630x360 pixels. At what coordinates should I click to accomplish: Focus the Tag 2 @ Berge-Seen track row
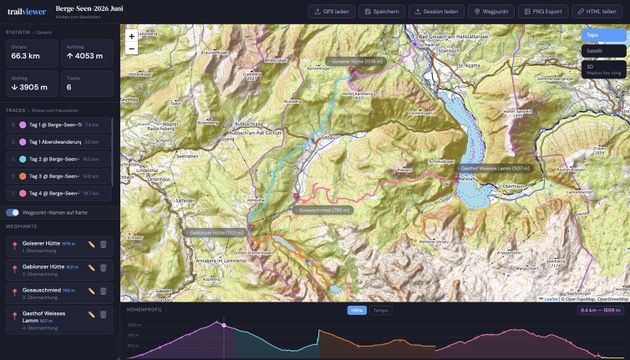[x=59, y=159]
